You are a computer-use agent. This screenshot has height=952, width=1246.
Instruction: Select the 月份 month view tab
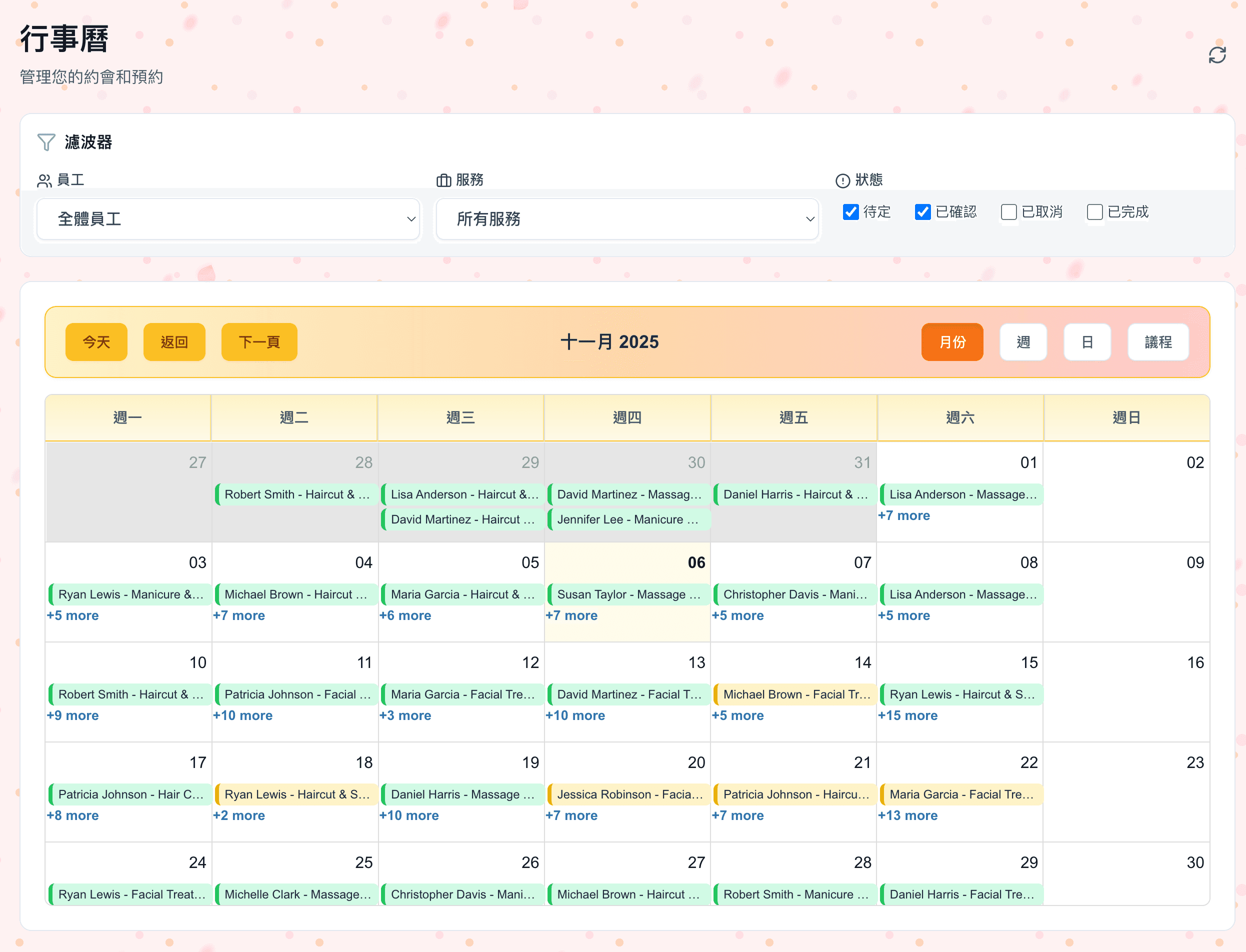coord(952,341)
